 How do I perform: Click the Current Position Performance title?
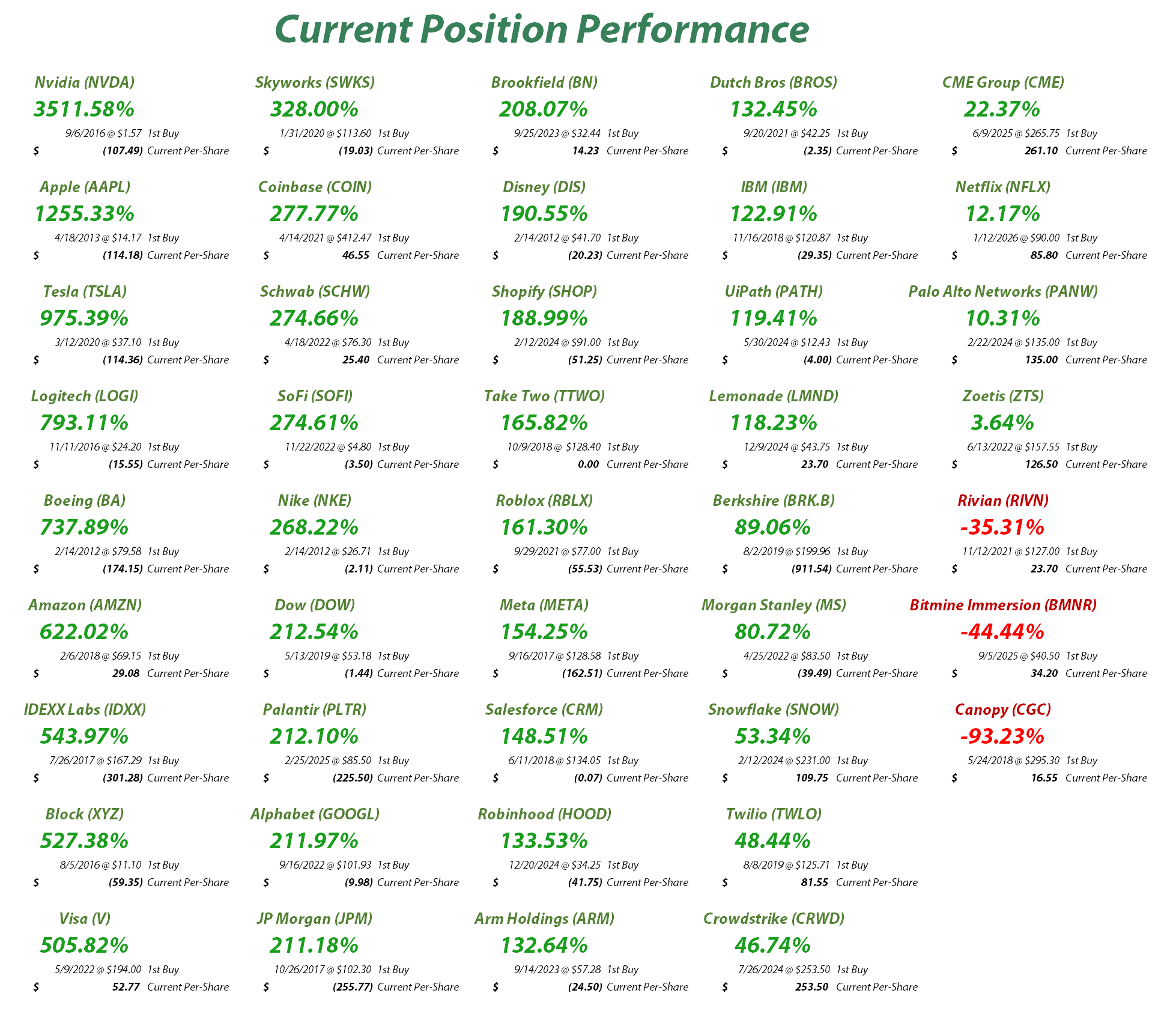(542, 29)
